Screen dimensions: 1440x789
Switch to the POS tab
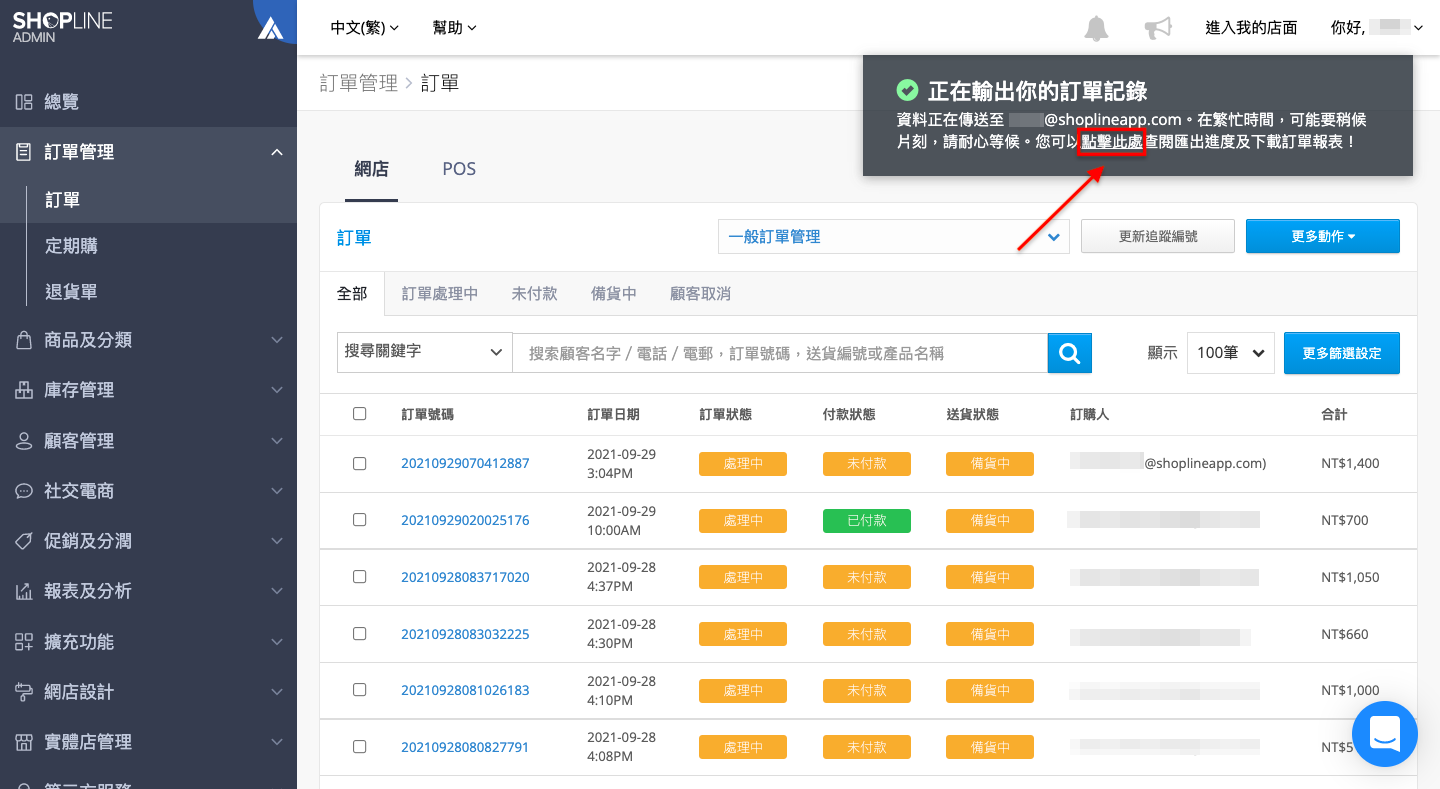459,169
